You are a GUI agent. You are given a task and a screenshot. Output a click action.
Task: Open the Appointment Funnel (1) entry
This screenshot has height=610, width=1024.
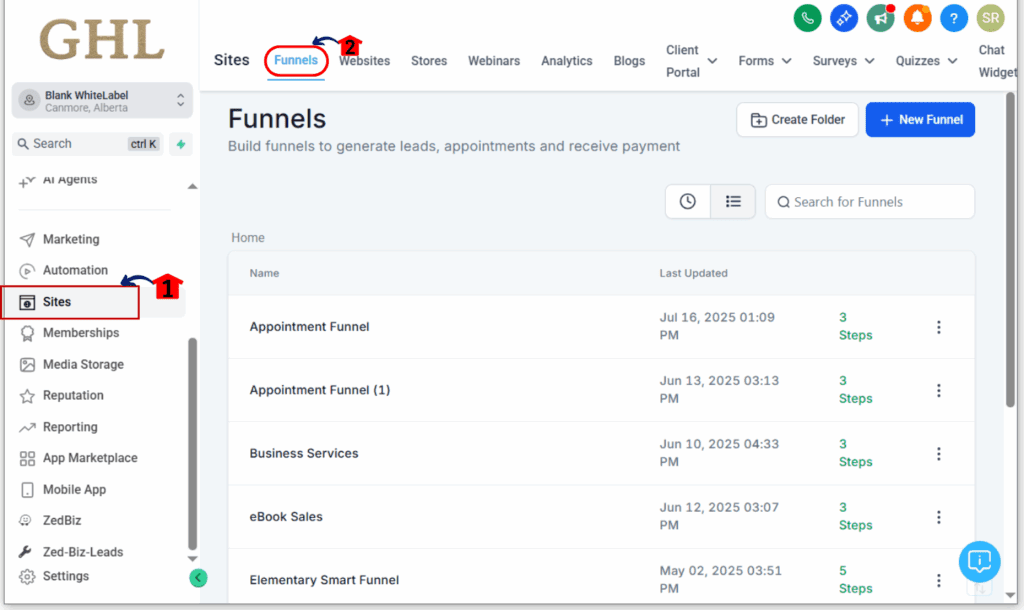pos(319,390)
